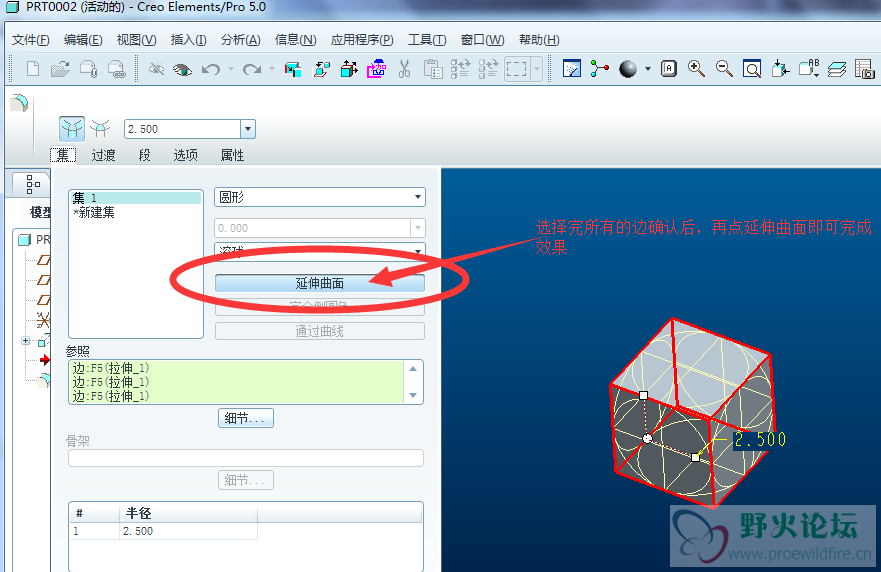Toggle the spin center icon
The image size is (881, 572).
tap(600, 69)
